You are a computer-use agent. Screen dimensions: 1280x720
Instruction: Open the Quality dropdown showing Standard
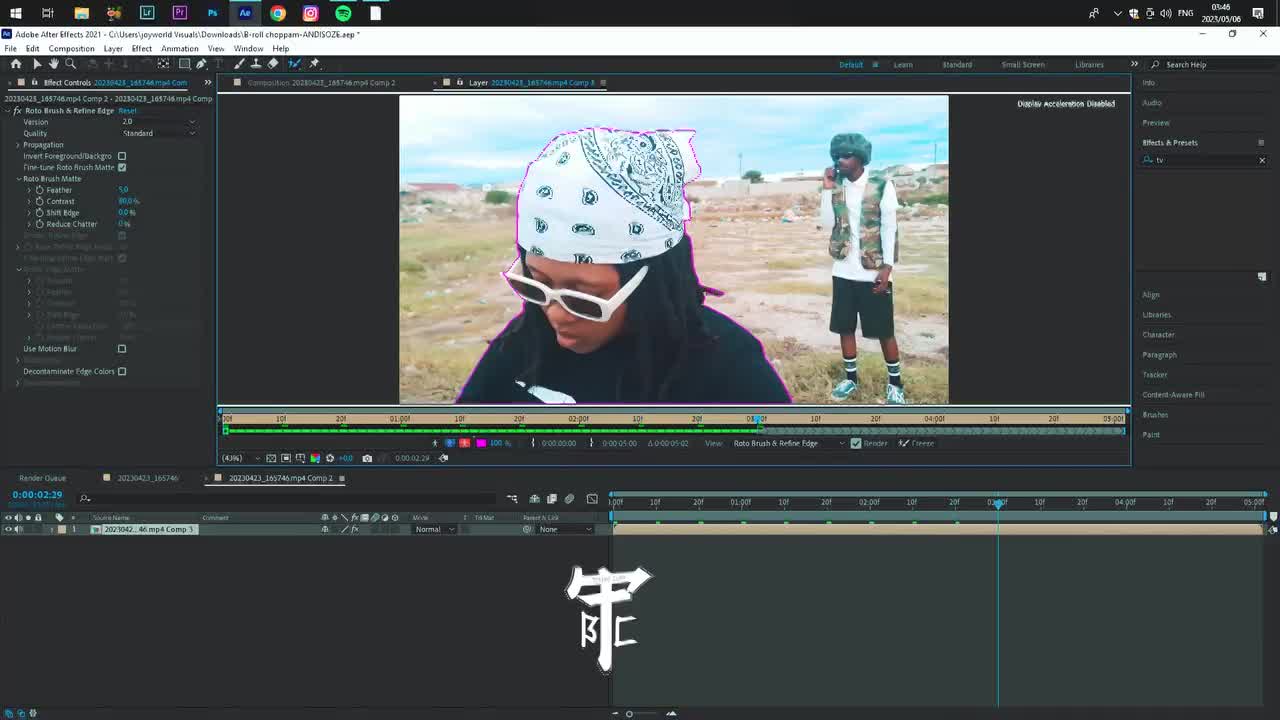(158, 133)
